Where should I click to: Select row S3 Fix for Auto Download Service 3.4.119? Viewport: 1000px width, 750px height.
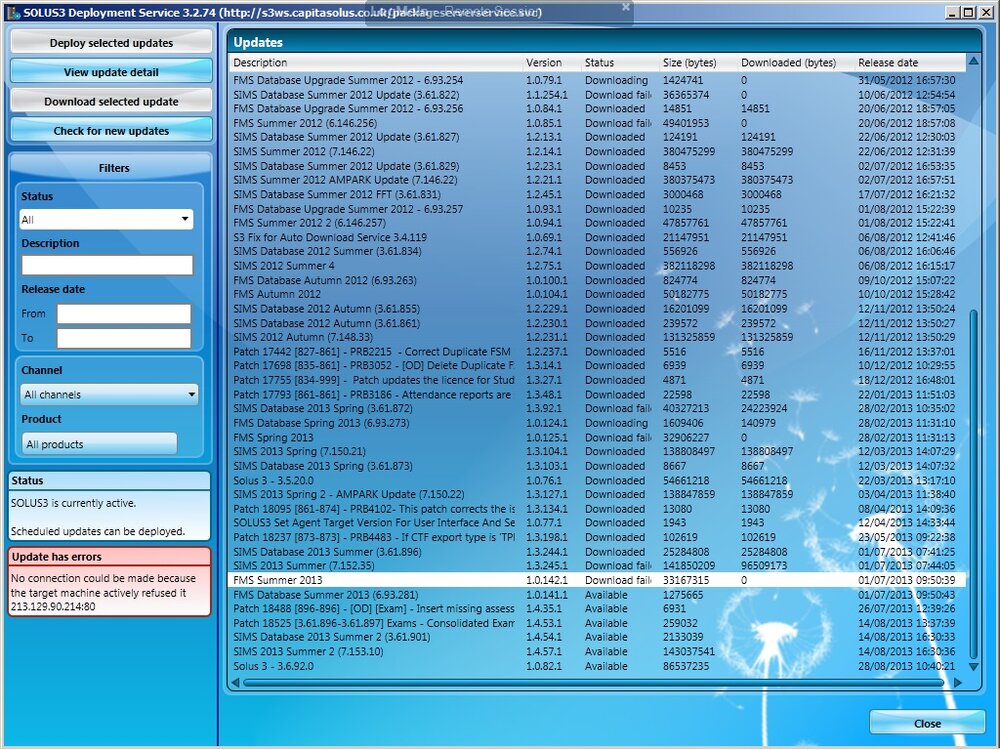tap(597, 237)
